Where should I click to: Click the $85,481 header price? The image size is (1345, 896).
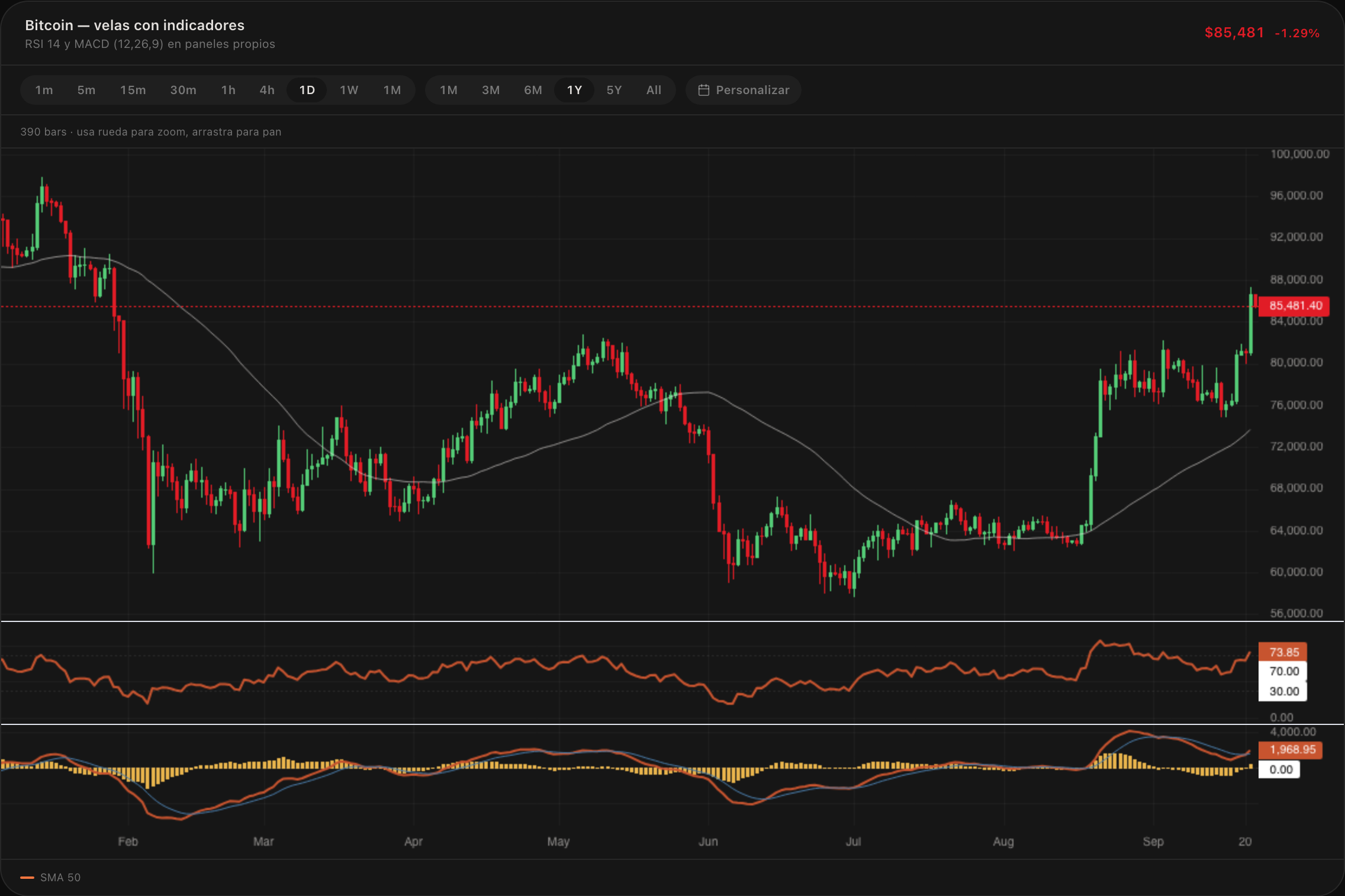pos(1234,33)
